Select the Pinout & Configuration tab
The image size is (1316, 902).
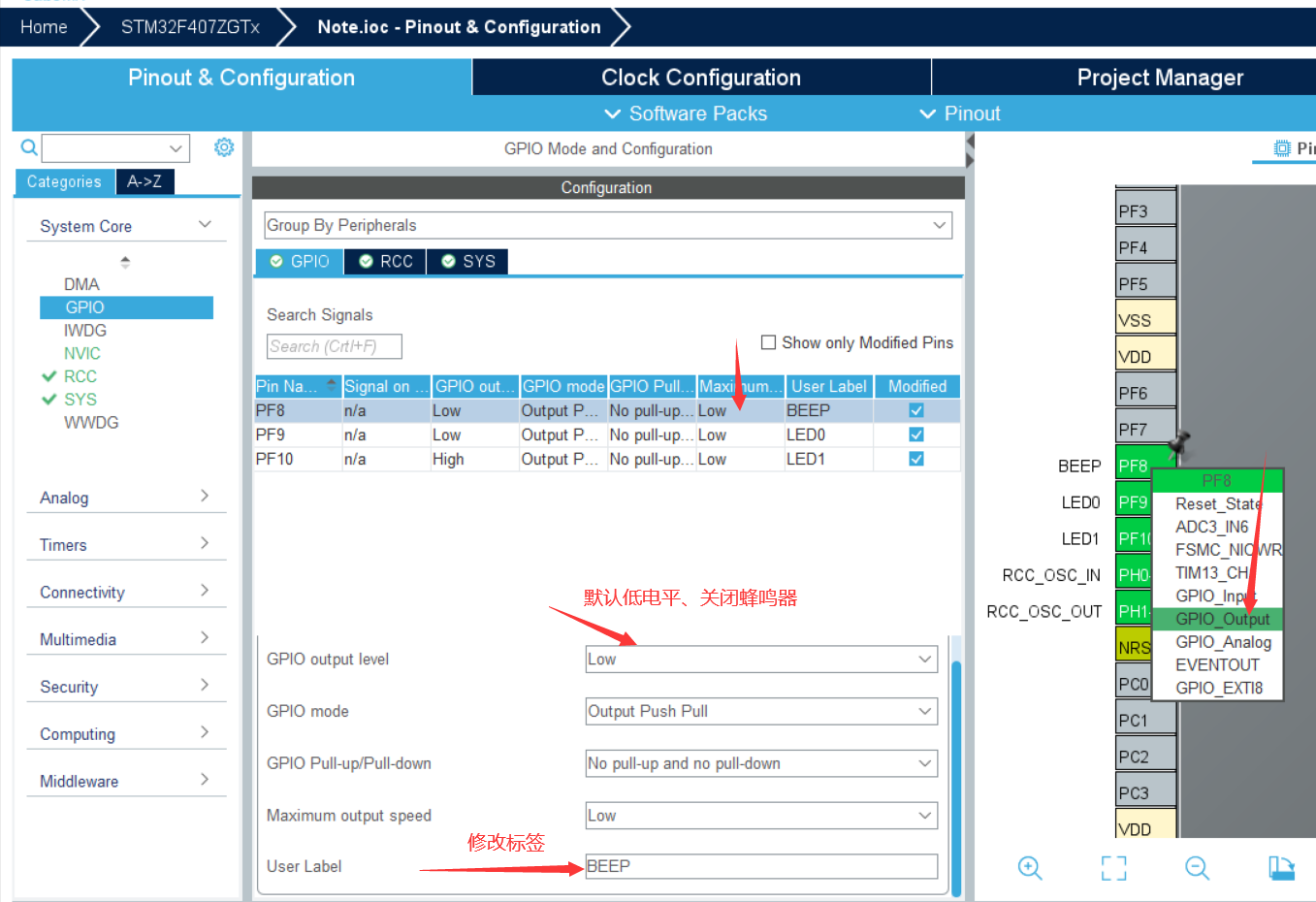click(241, 78)
